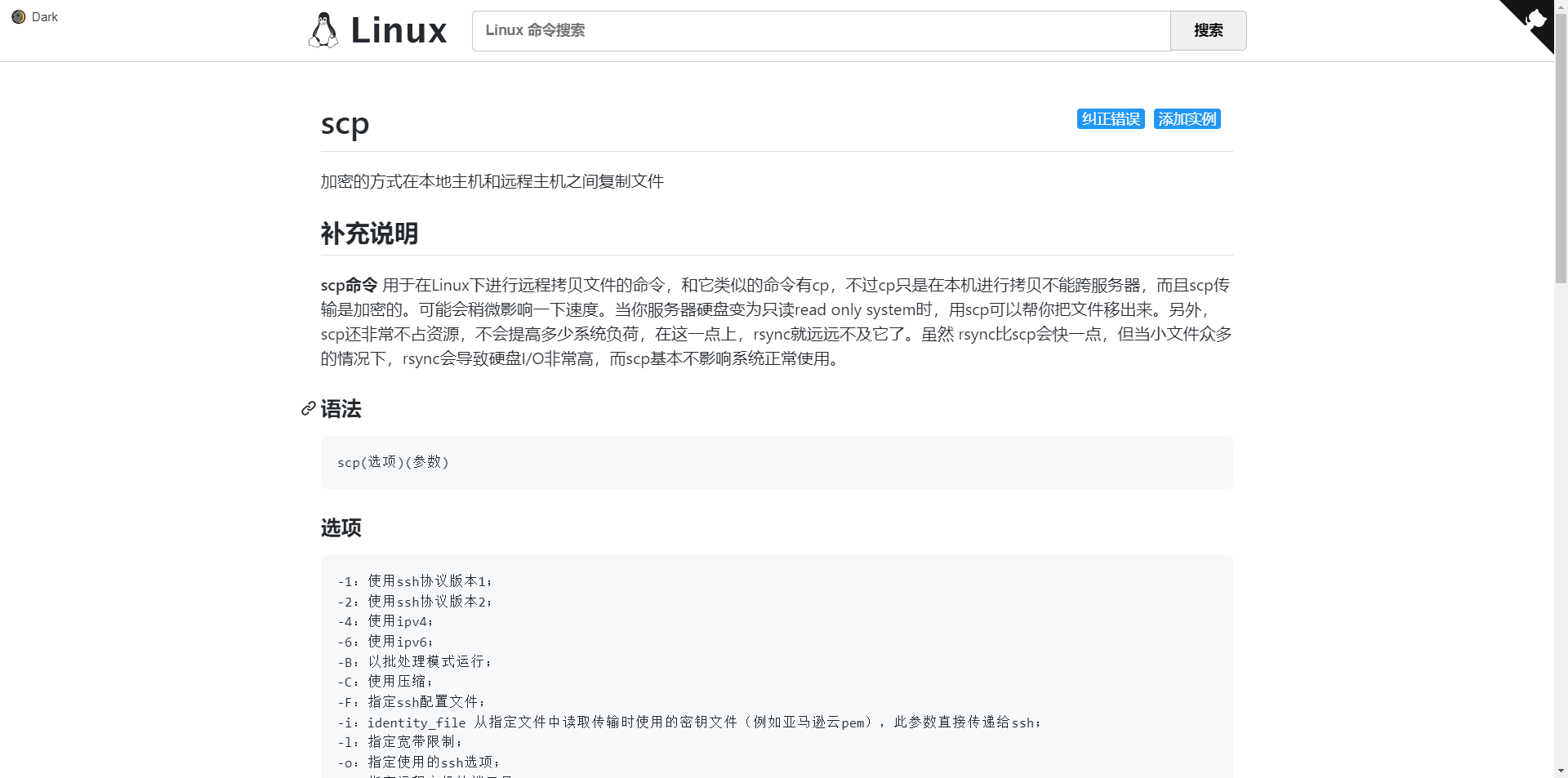Screen dimensions: 1568x778
Task: Click the 选项 heading
Action: pos(341,528)
